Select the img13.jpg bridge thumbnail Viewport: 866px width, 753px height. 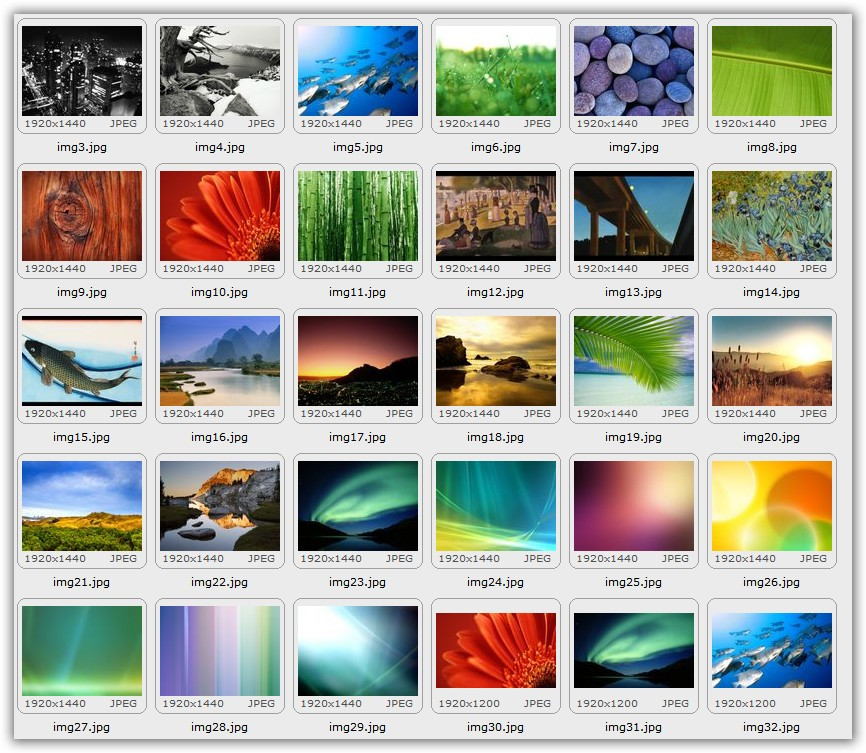tap(634, 216)
